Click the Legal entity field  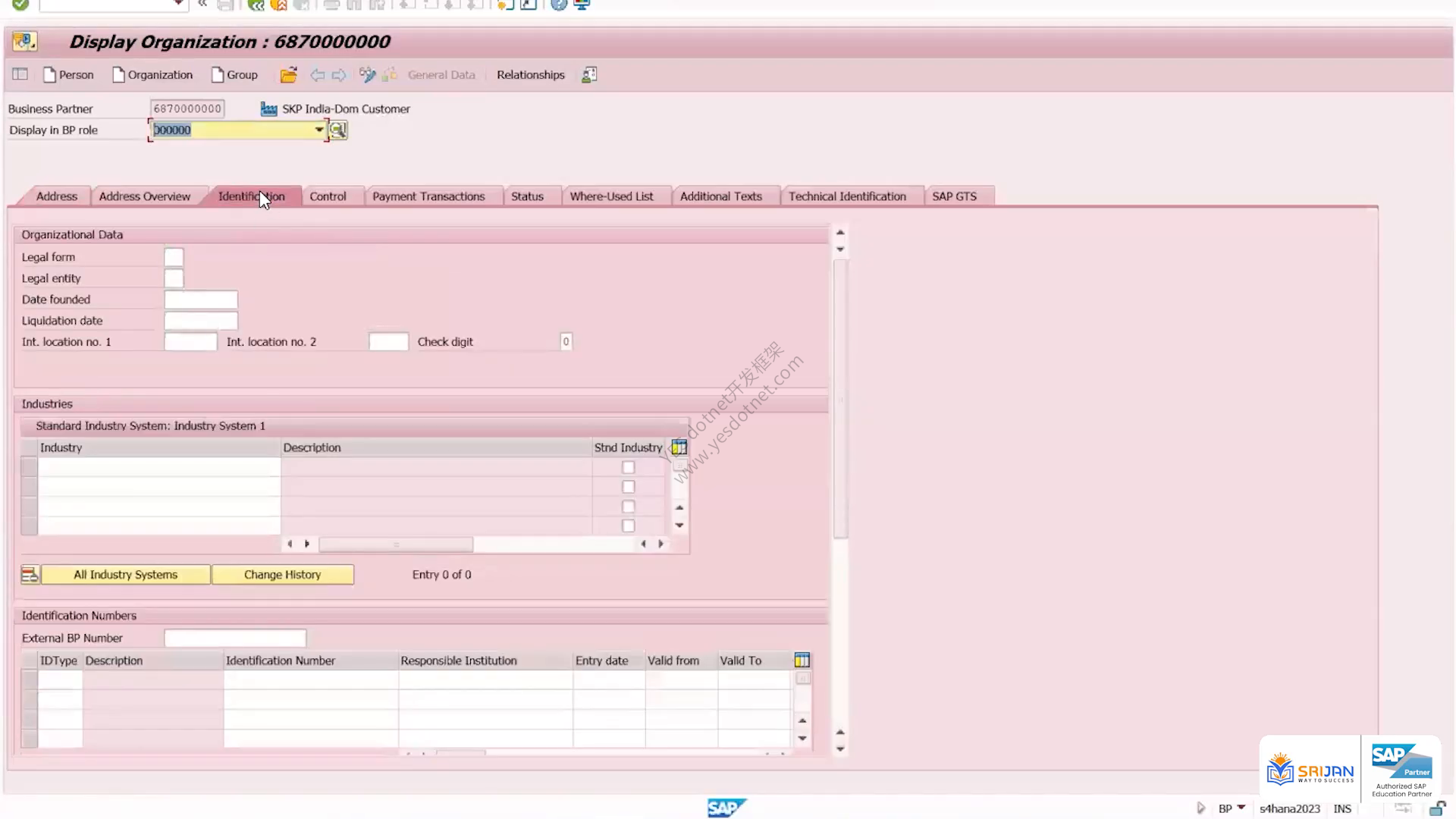174,278
